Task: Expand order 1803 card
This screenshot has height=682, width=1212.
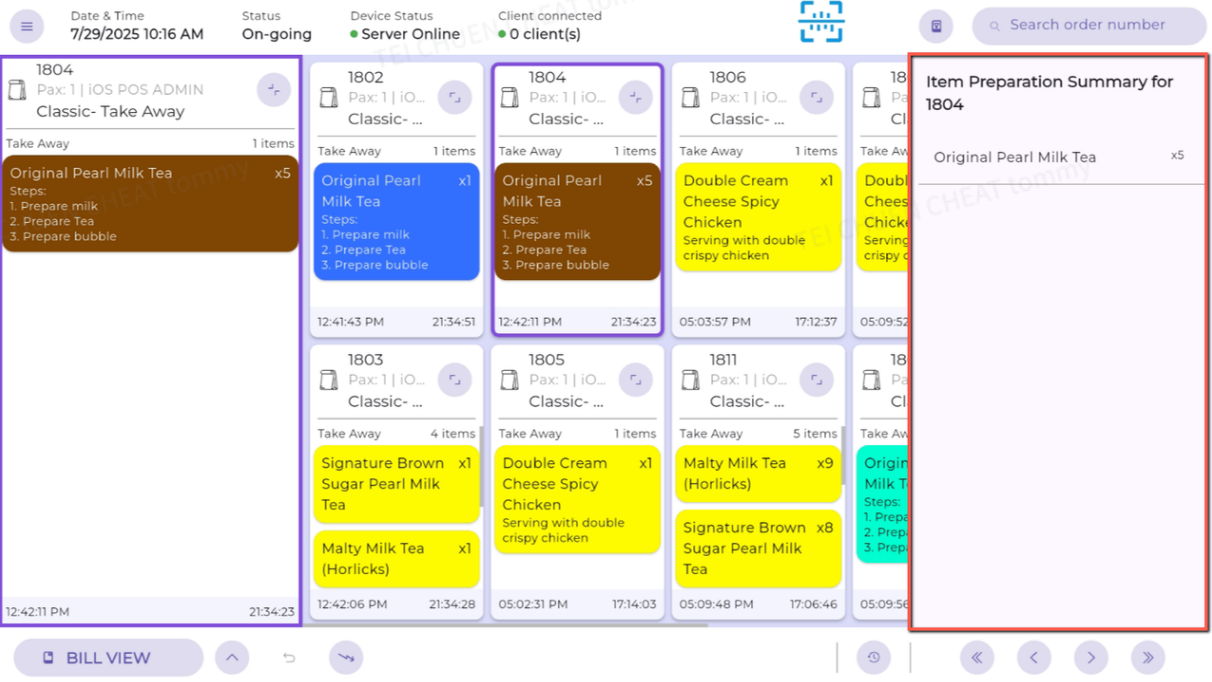Action: [x=455, y=380]
